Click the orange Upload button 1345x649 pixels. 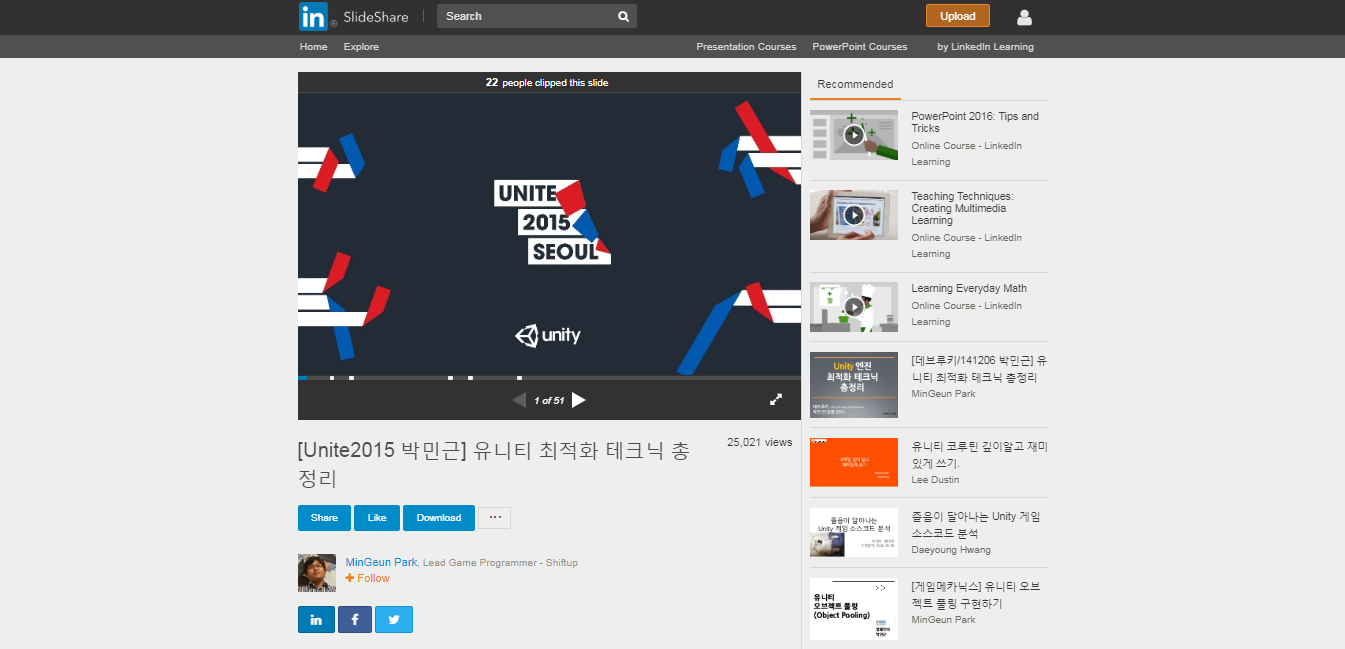coord(958,16)
